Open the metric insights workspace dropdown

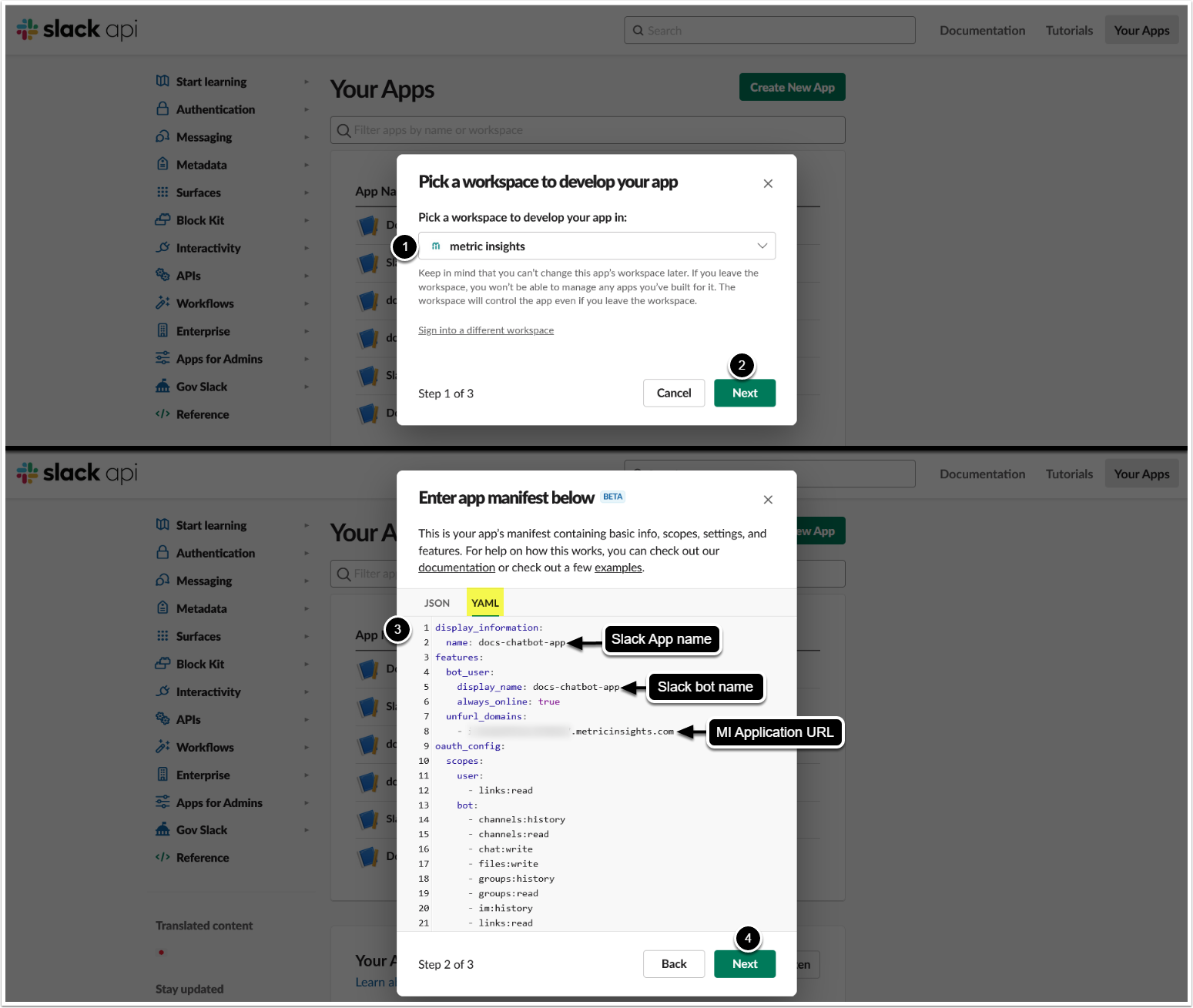point(597,246)
